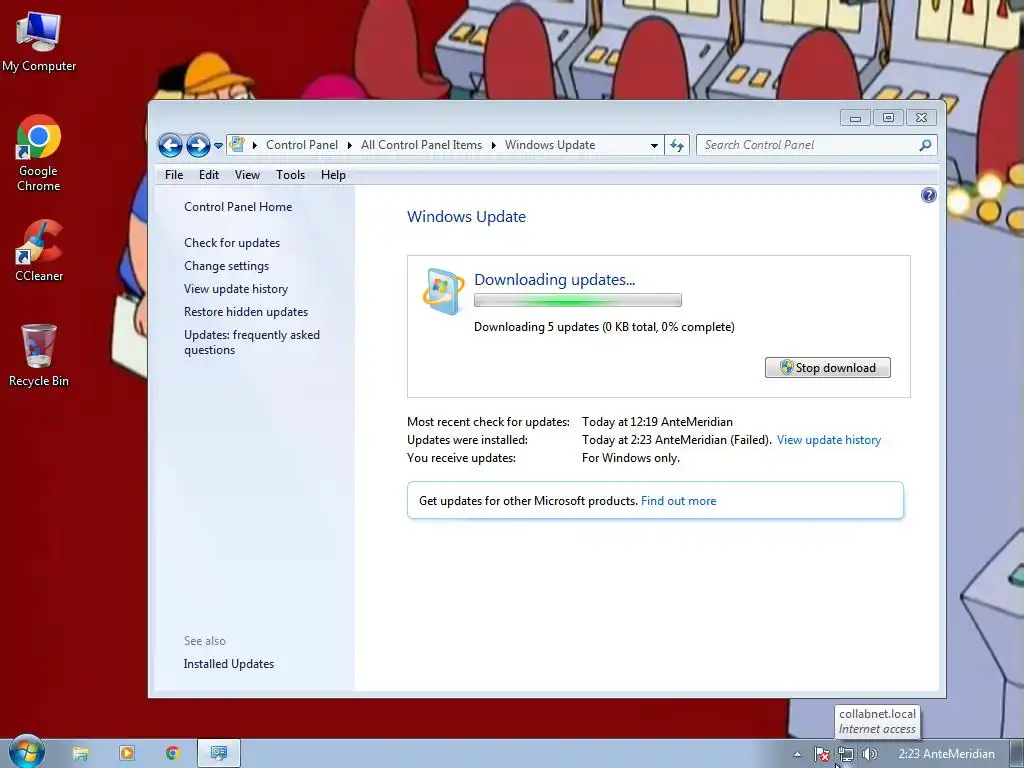The height and width of the screenshot is (768, 1024).
Task: Close the Windows Update window
Action: [x=921, y=118]
